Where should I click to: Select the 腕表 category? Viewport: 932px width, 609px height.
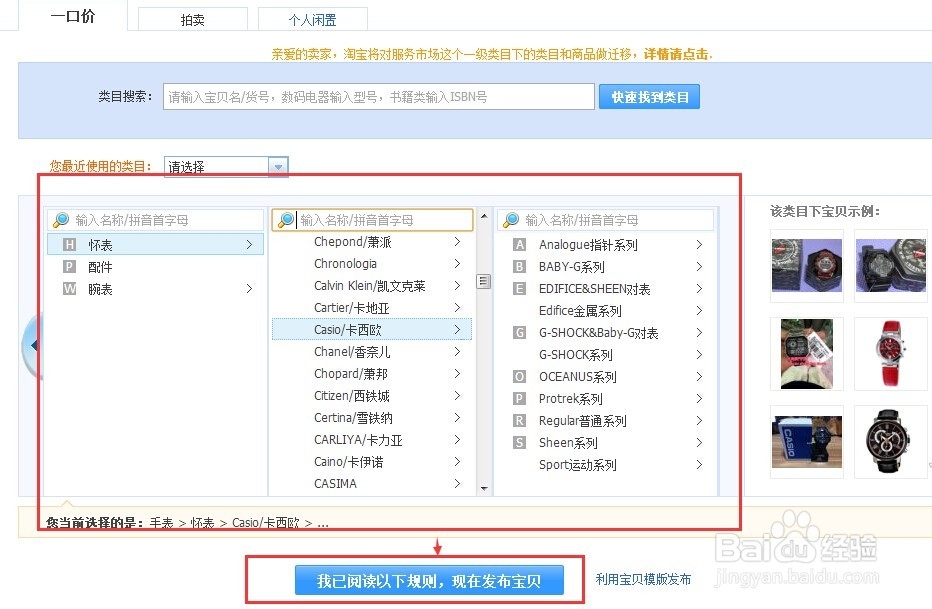(x=156, y=289)
